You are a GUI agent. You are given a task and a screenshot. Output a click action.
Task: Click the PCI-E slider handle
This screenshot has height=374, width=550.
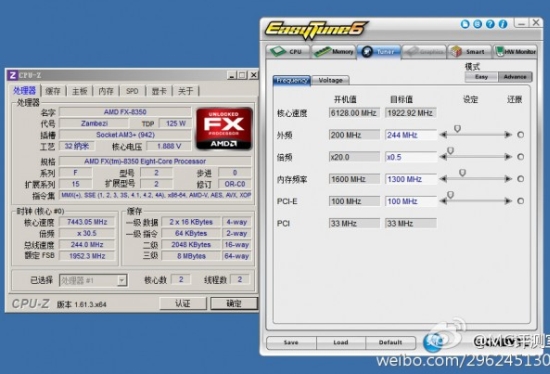pos(451,195)
